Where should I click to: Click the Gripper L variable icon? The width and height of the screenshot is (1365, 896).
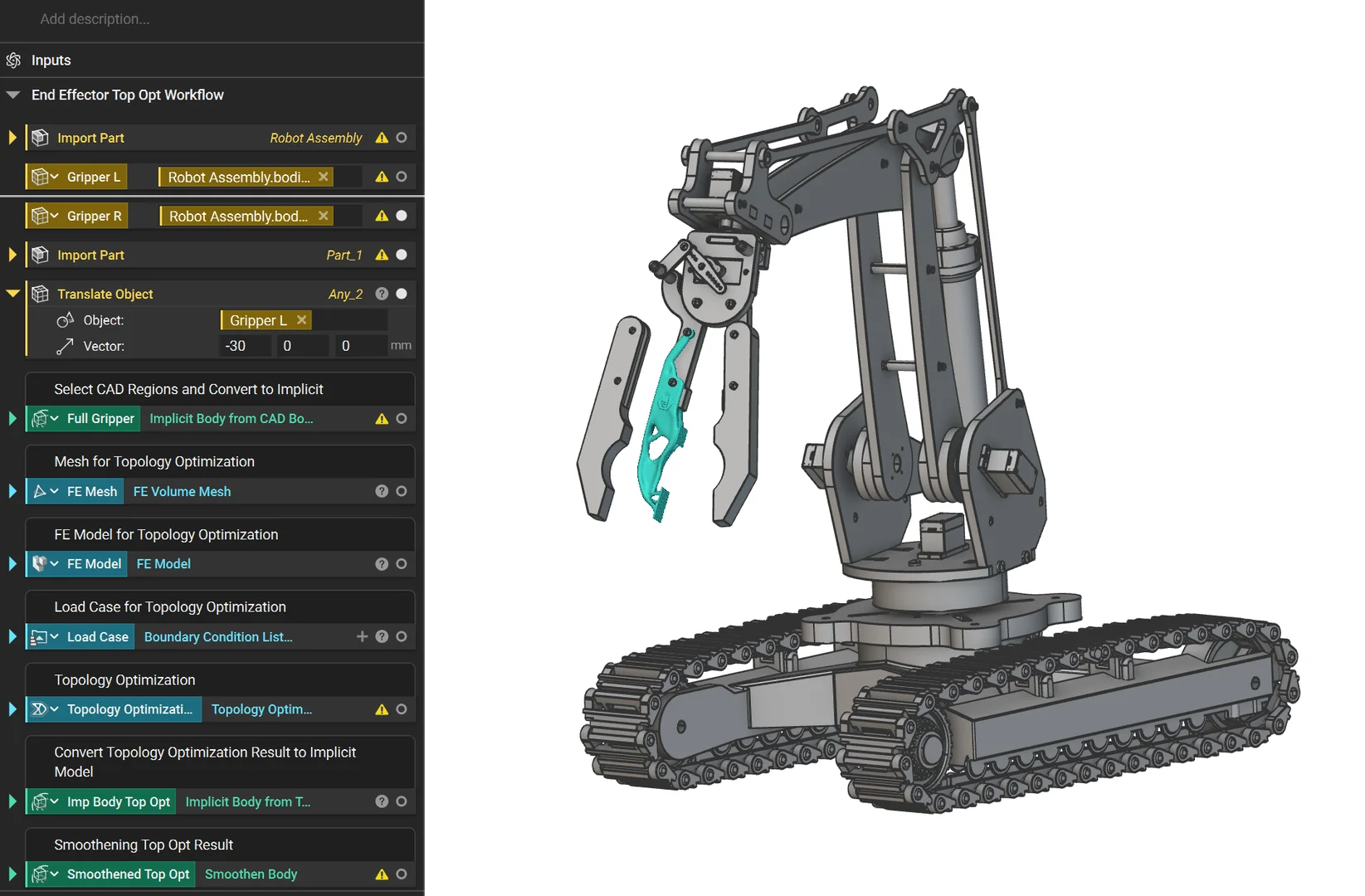[x=39, y=177]
